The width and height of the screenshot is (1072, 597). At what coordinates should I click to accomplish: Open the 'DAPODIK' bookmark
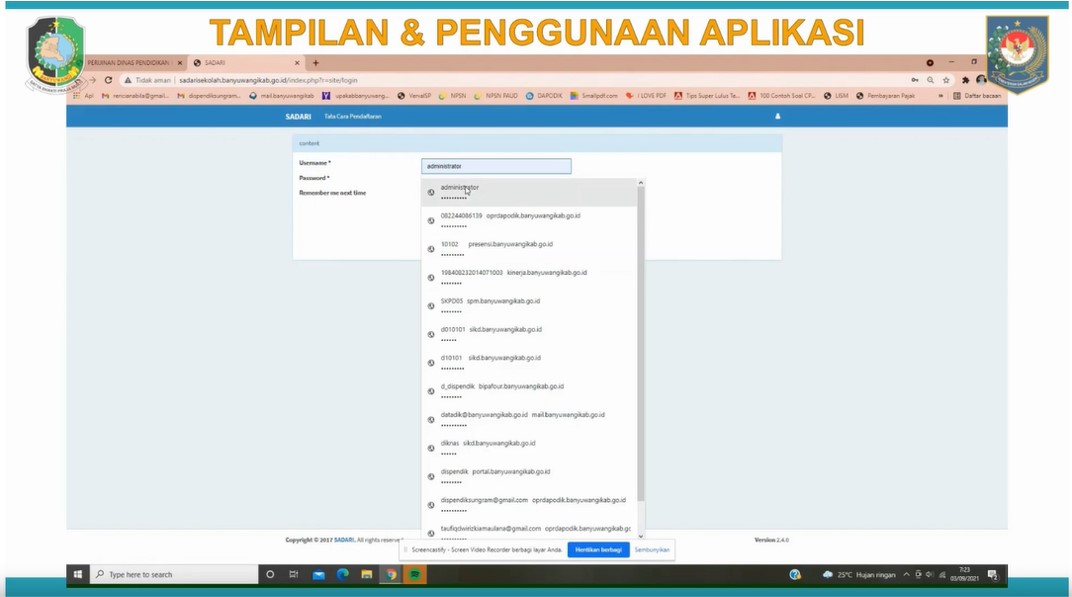click(x=545, y=96)
